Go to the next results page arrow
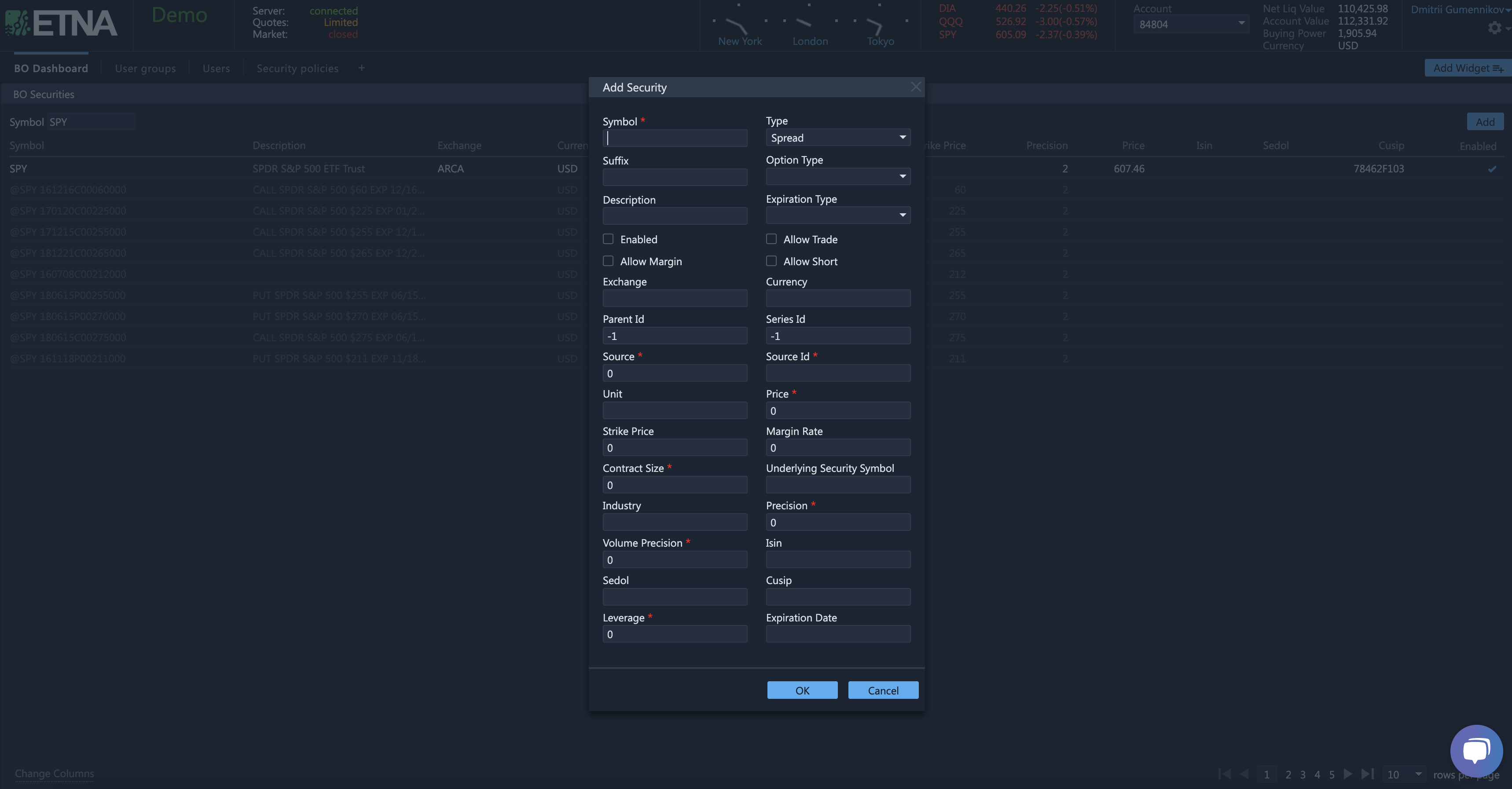 click(1347, 774)
